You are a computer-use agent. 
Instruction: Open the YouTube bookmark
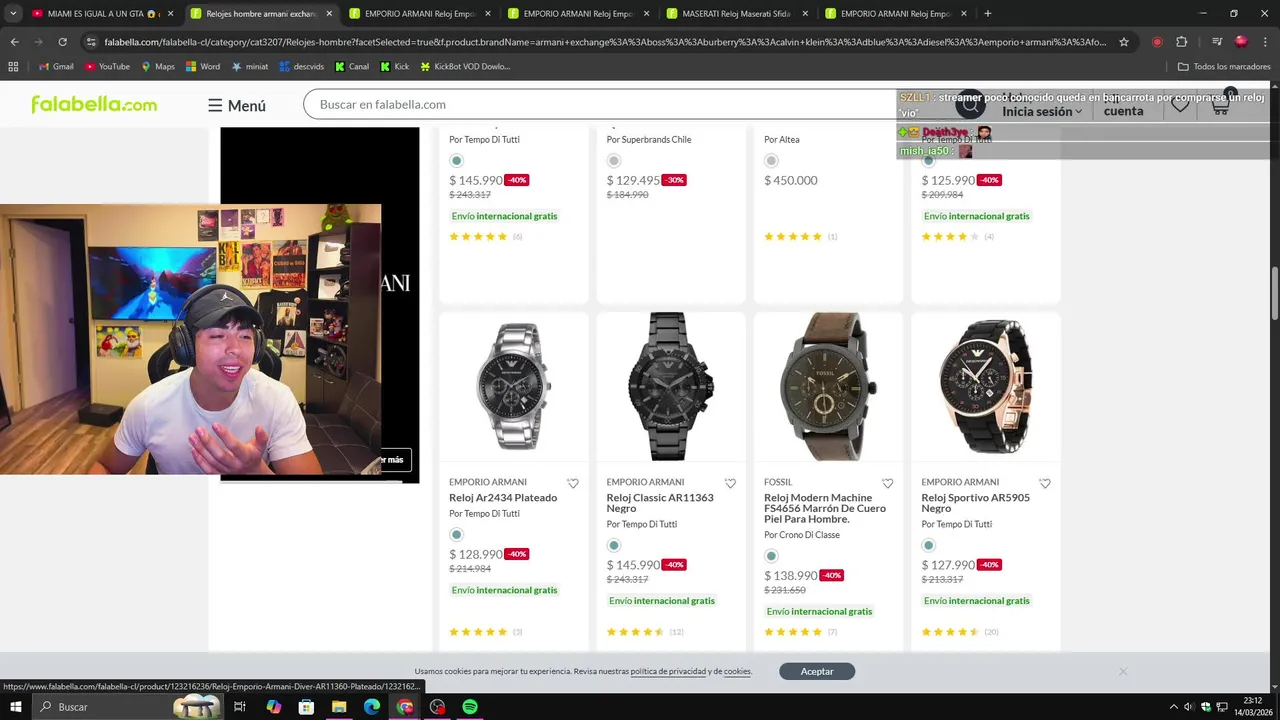107,66
